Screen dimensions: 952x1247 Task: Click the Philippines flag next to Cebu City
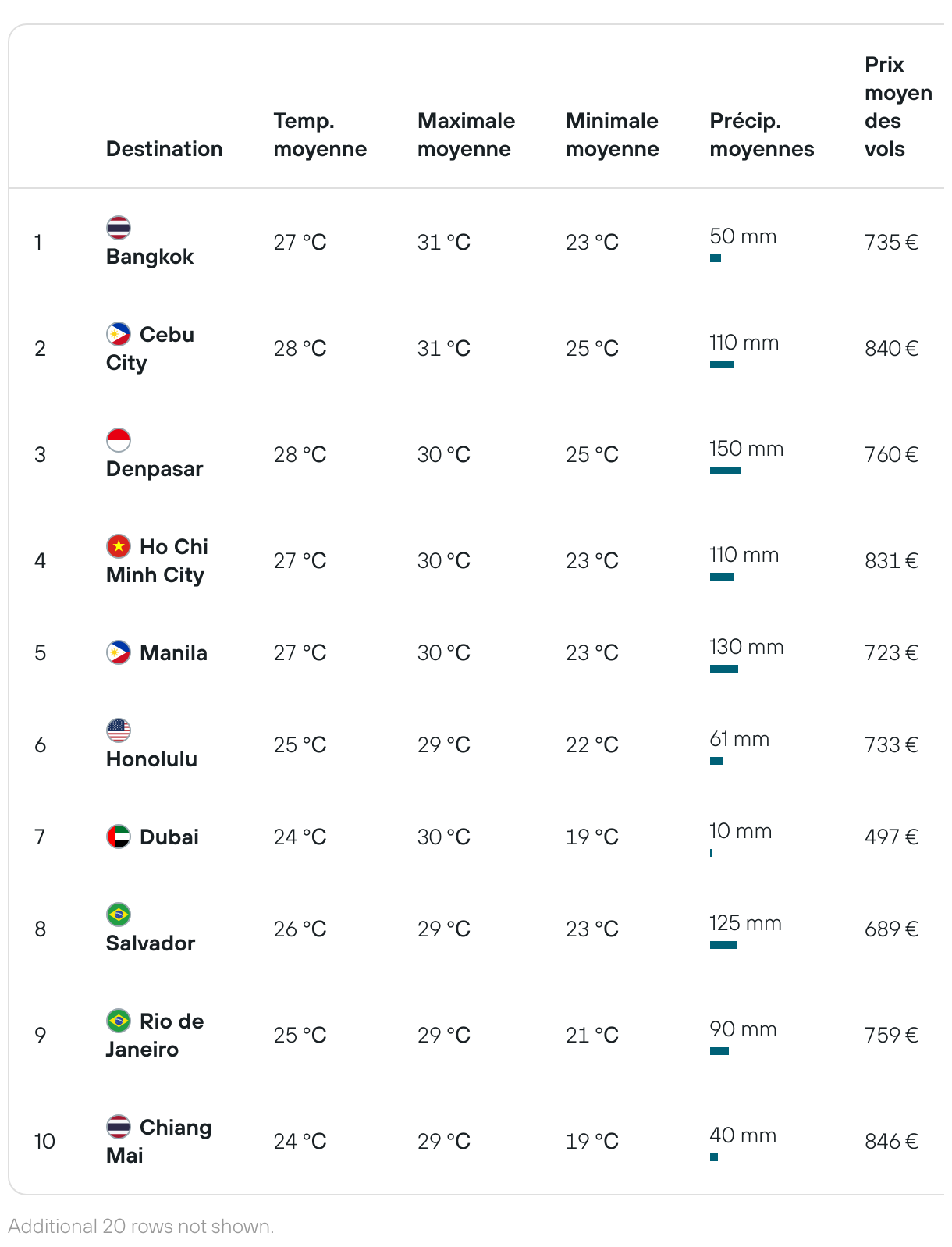pos(119,334)
